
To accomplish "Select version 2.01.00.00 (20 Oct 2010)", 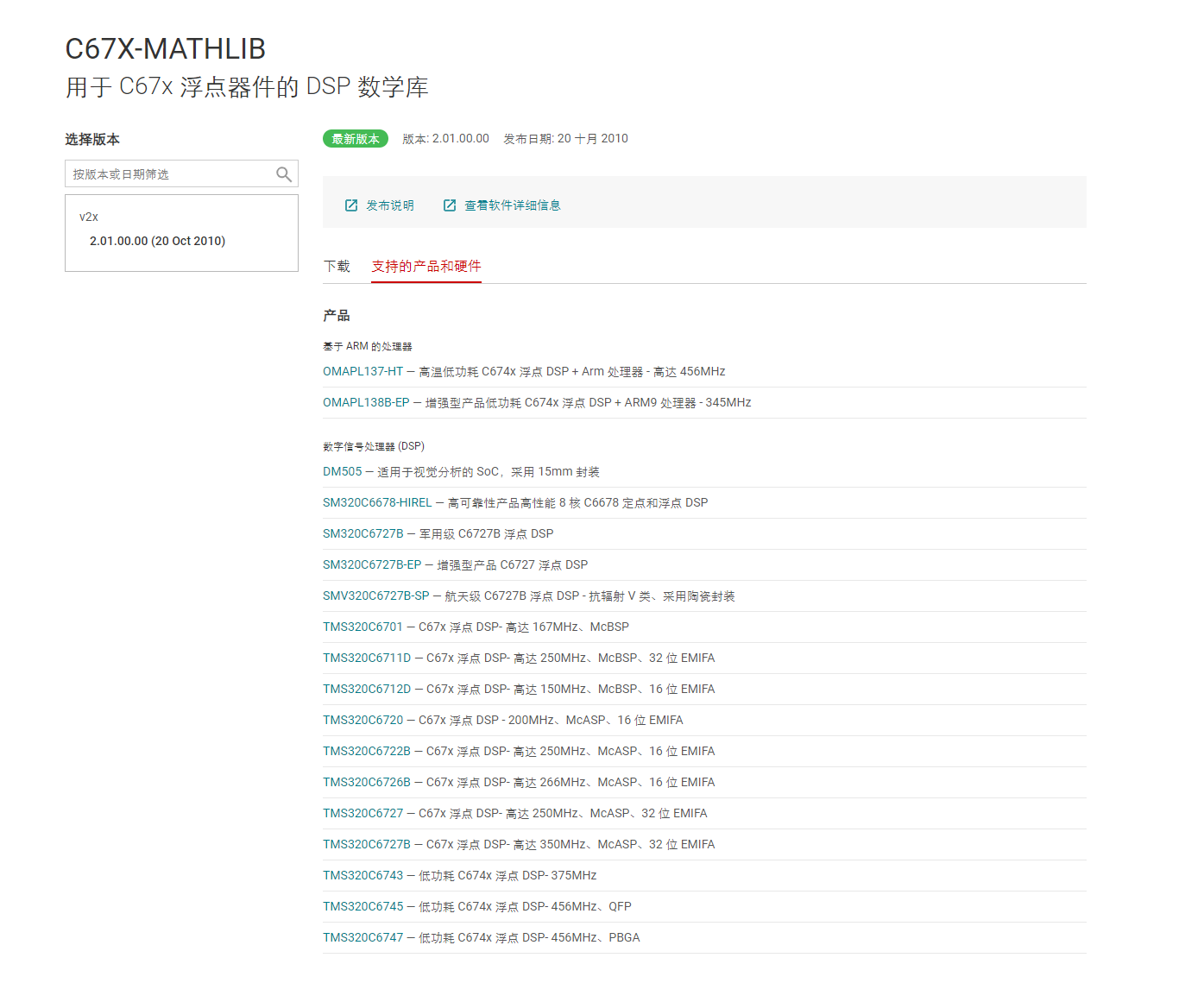I will (x=157, y=241).
